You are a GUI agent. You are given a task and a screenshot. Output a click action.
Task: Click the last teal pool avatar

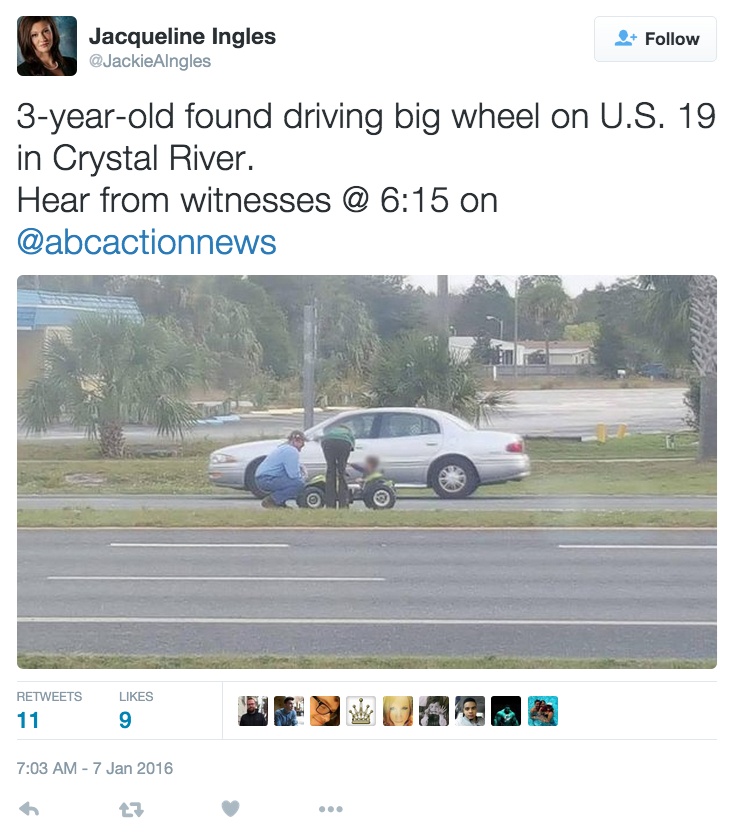[x=542, y=711]
